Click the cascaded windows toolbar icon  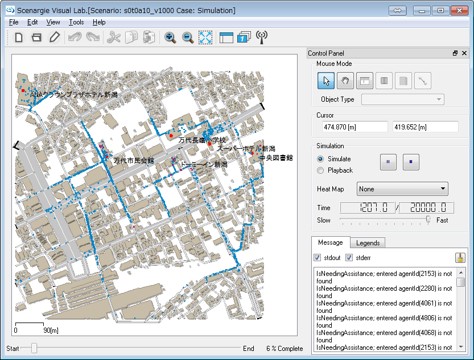[x=244, y=37]
